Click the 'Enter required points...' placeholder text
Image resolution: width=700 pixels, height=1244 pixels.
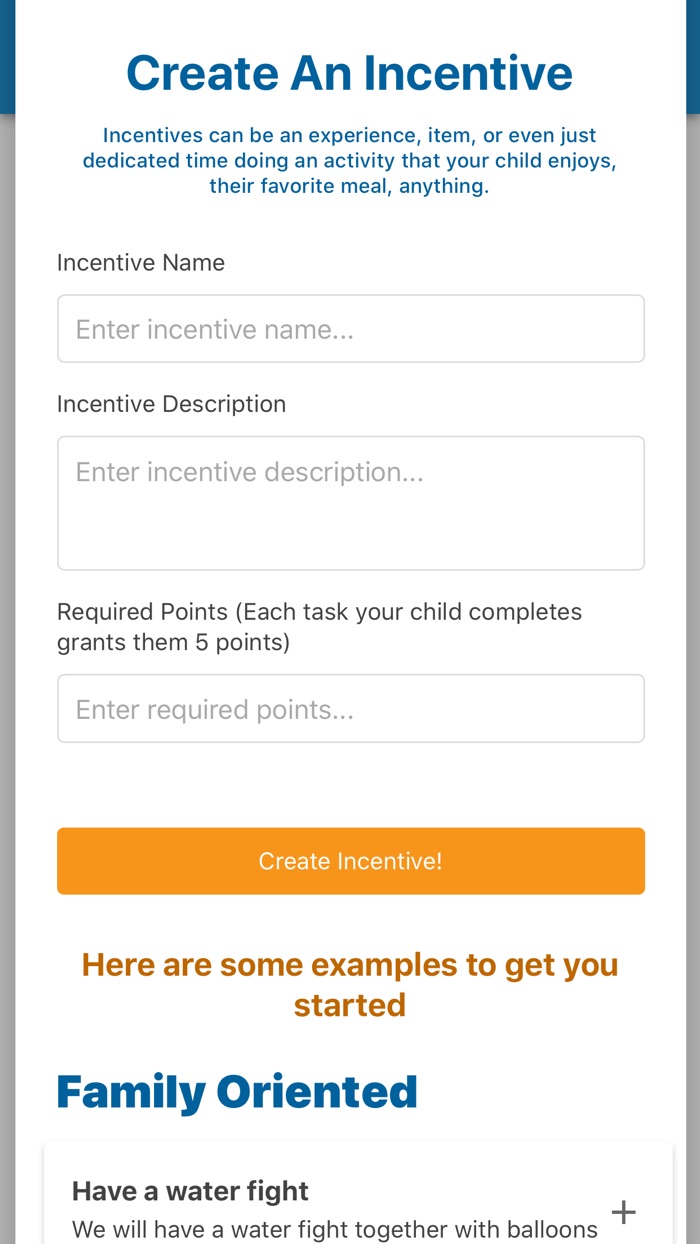pyautogui.click(x=215, y=710)
